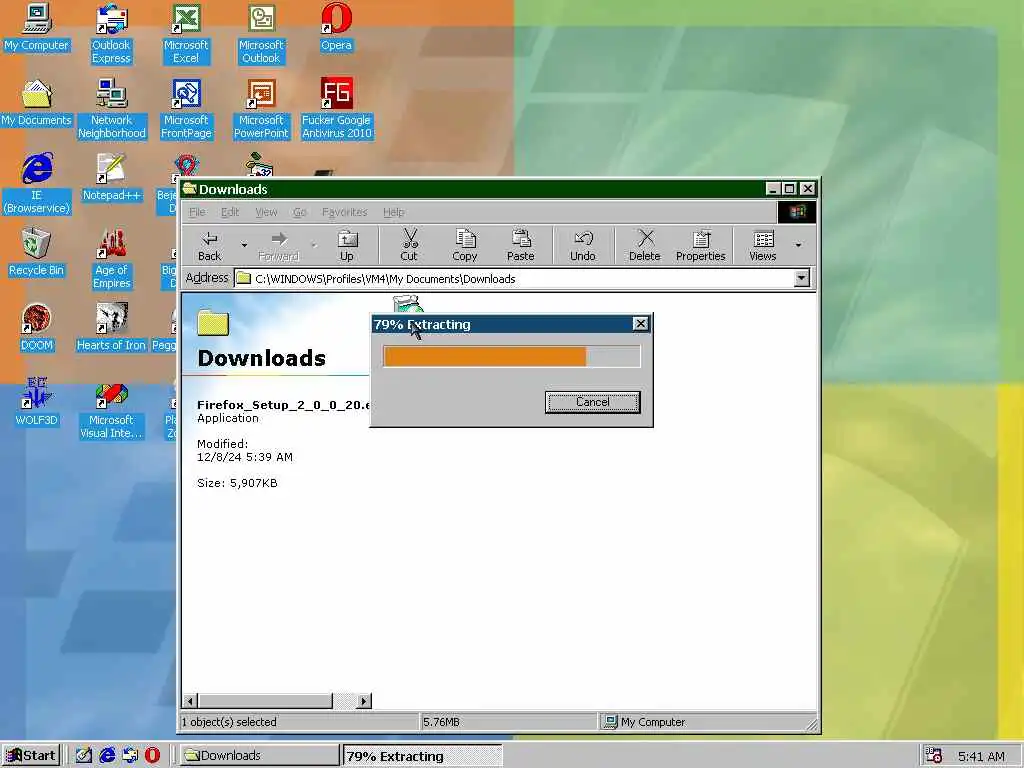Close the 79% Extracting dialog
Viewport: 1024px width, 768px height.
[641, 324]
